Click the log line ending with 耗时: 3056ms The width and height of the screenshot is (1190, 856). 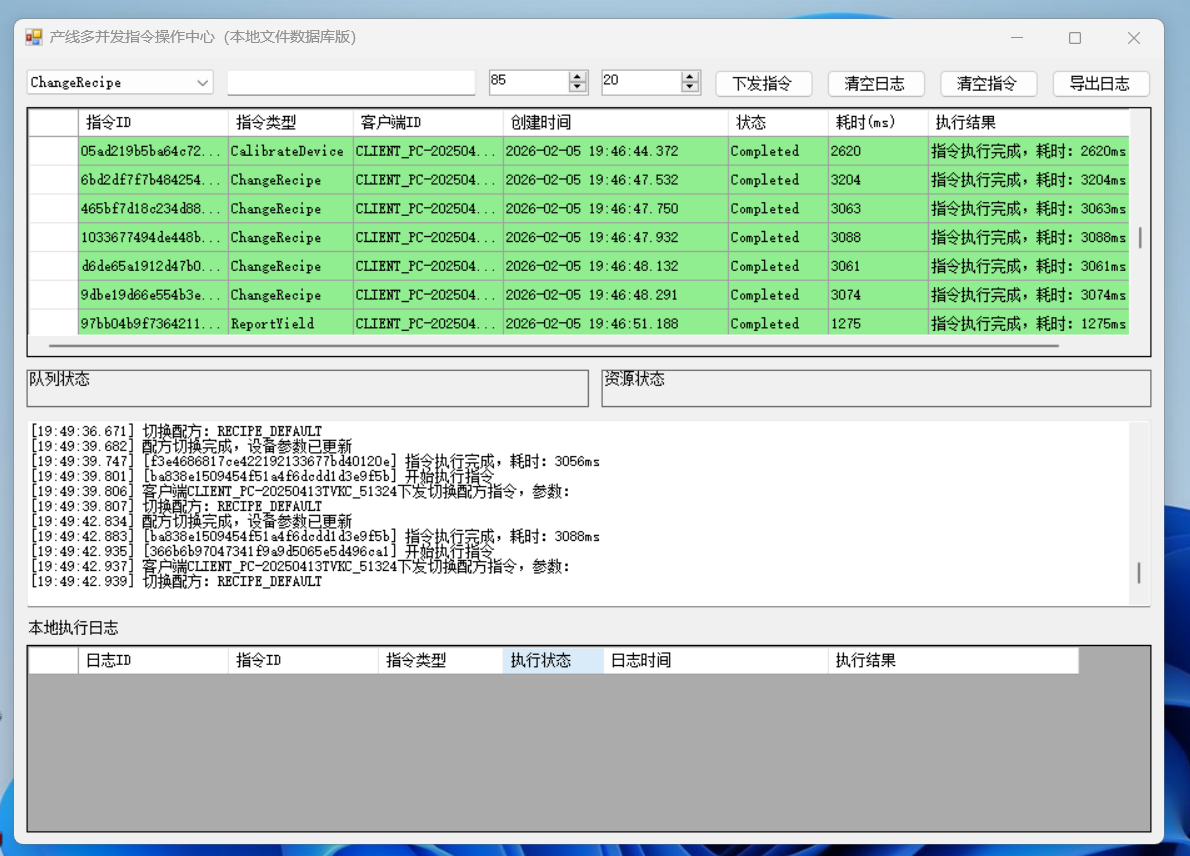[x=315, y=461]
